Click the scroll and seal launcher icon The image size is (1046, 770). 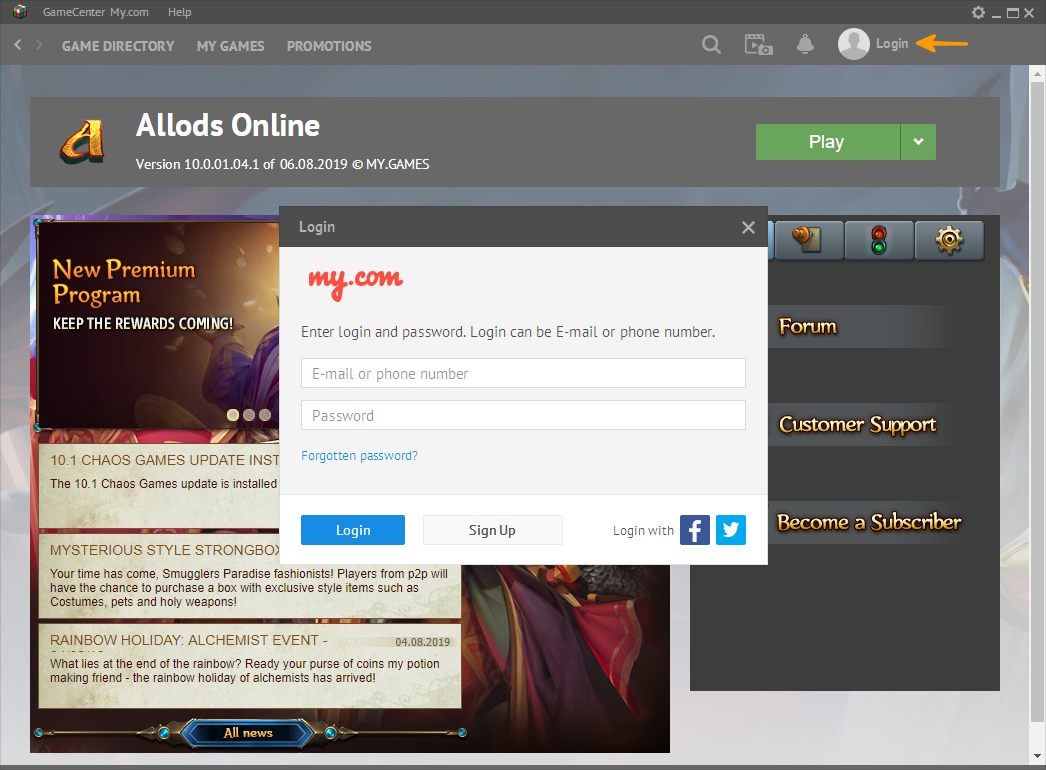tap(808, 240)
